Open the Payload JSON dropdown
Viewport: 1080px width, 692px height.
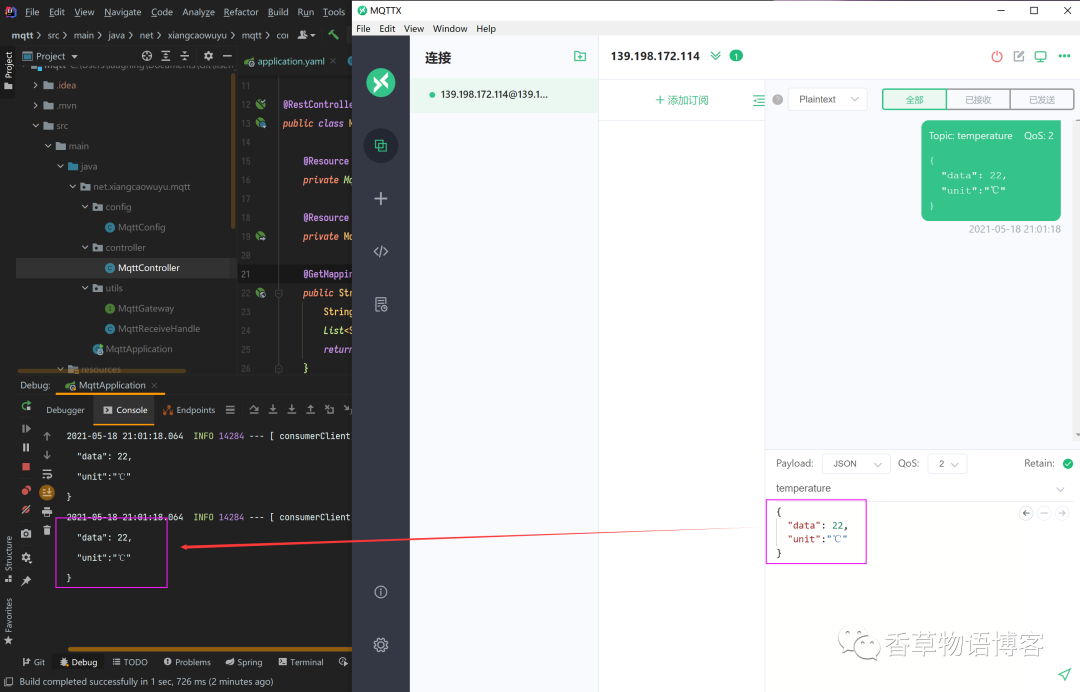[856, 464]
